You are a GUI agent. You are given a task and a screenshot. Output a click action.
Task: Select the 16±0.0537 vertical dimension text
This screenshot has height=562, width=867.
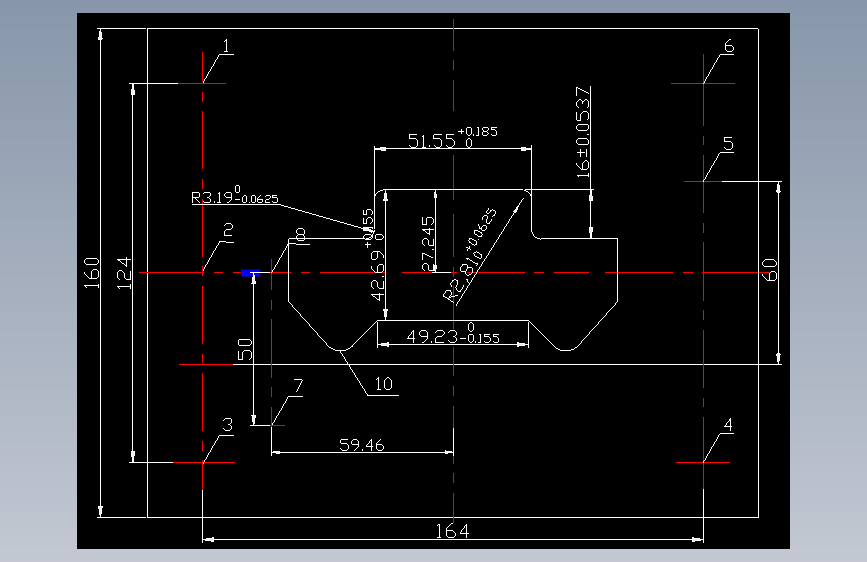point(583,132)
